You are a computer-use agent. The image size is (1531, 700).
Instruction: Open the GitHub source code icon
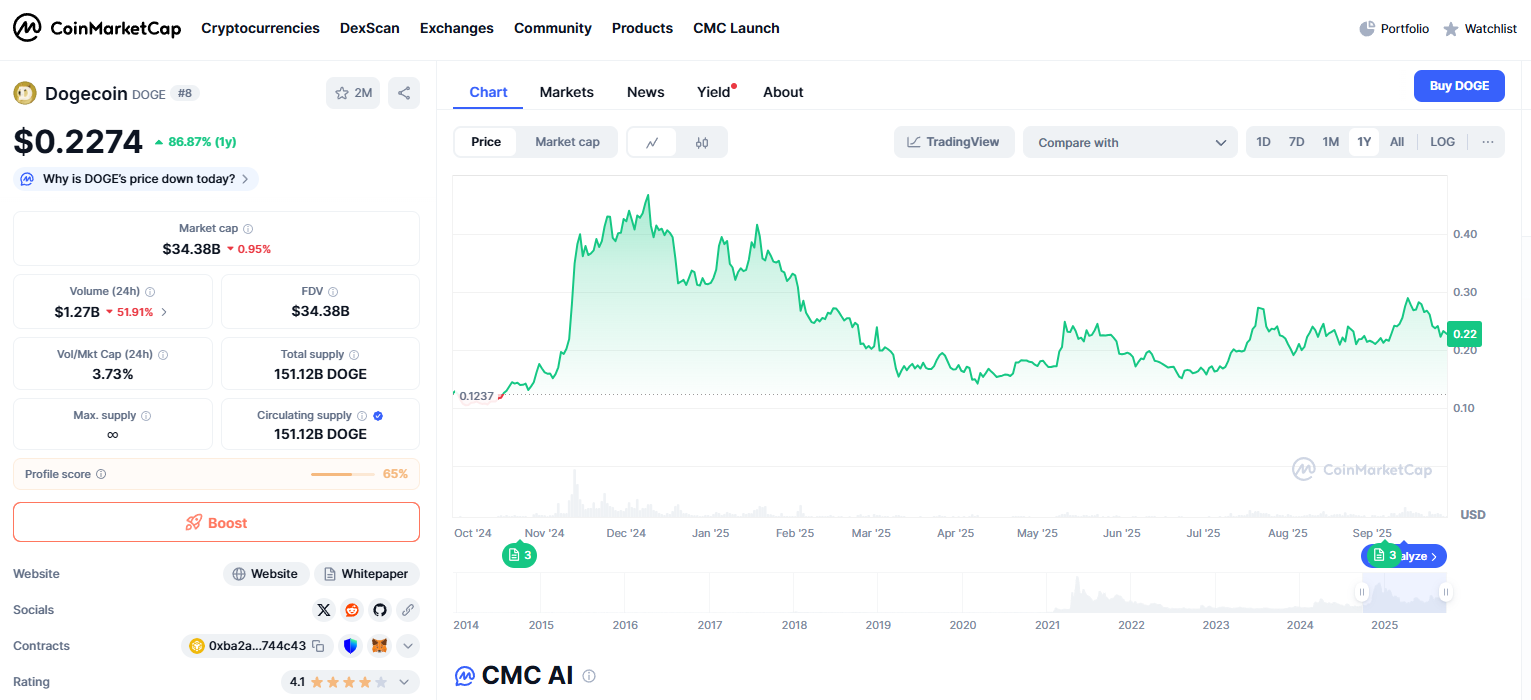click(380, 609)
